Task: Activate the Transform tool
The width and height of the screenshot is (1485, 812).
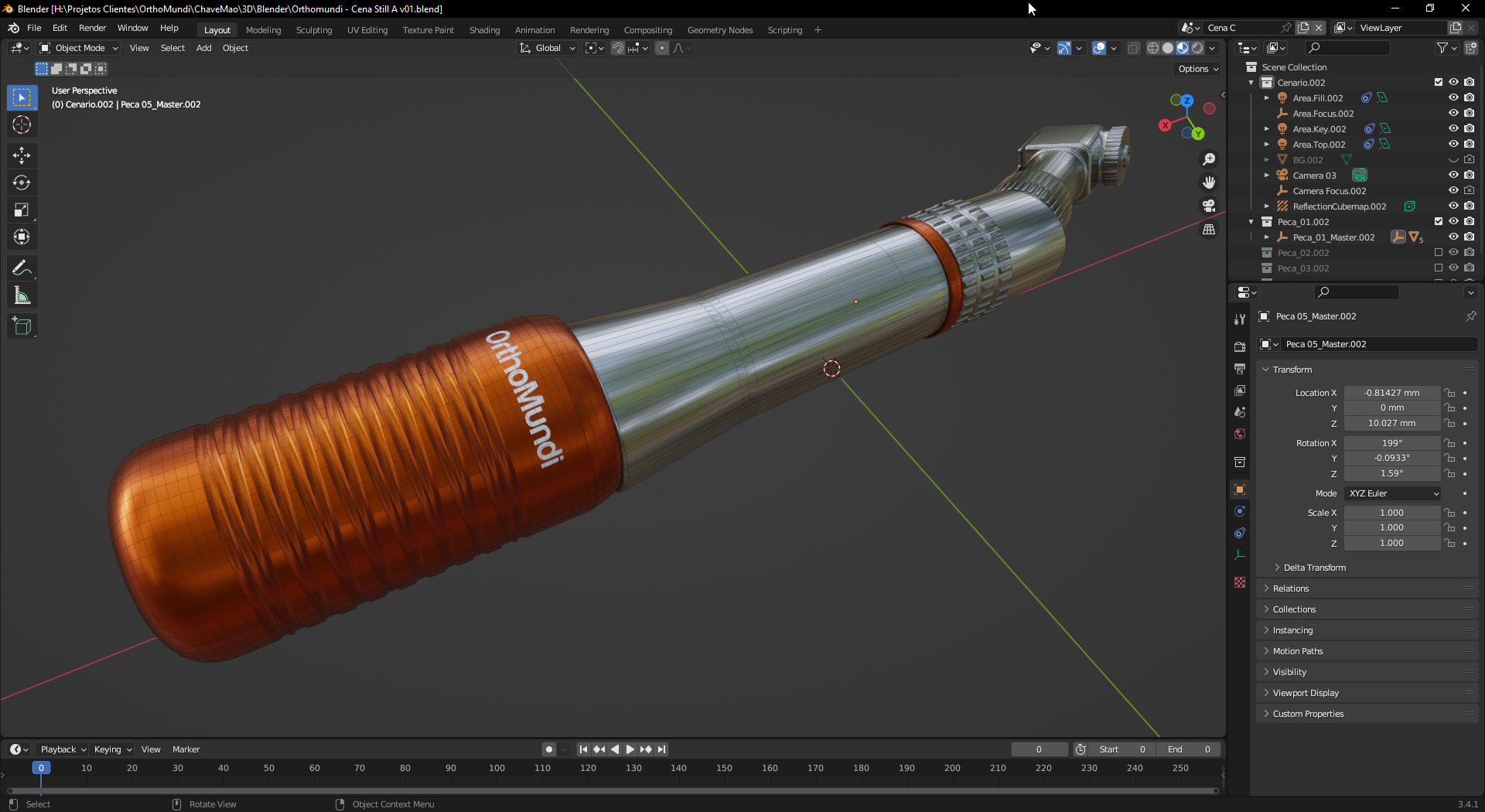Action: [x=22, y=237]
